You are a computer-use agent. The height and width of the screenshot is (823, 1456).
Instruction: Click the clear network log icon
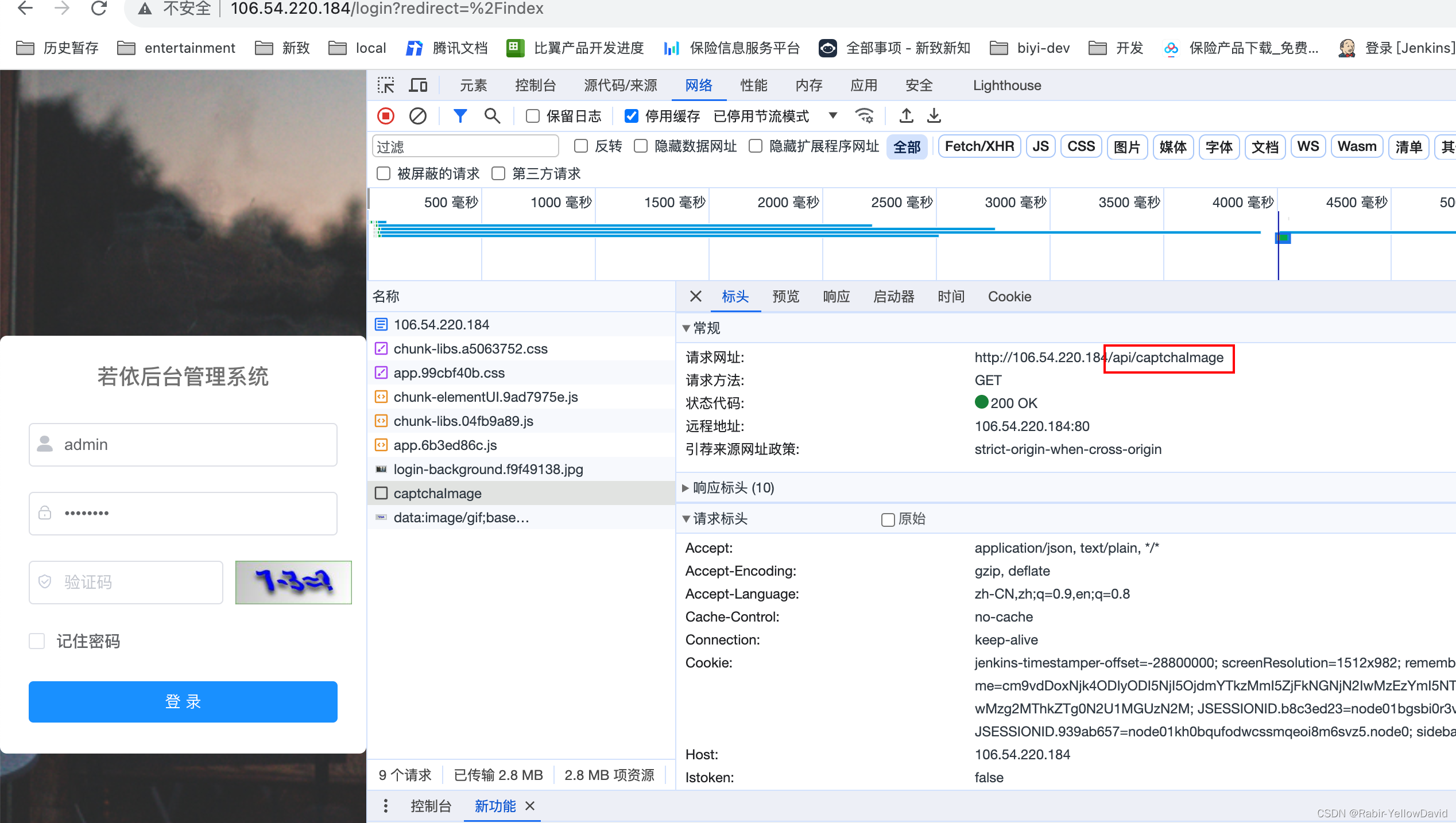(x=417, y=116)
